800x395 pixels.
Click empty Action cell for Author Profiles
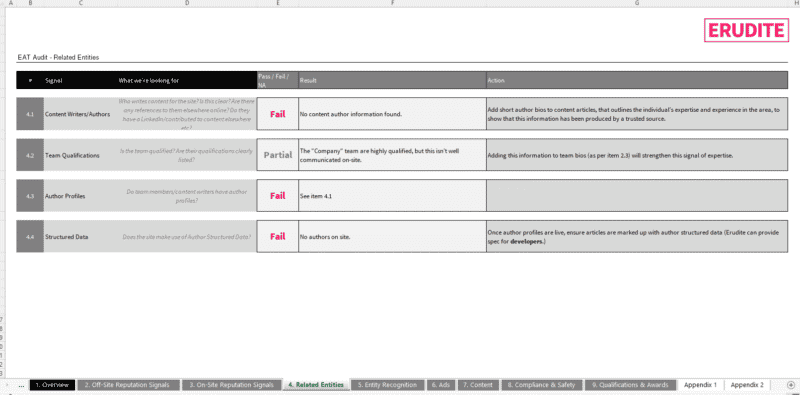[x=637, y=195]
